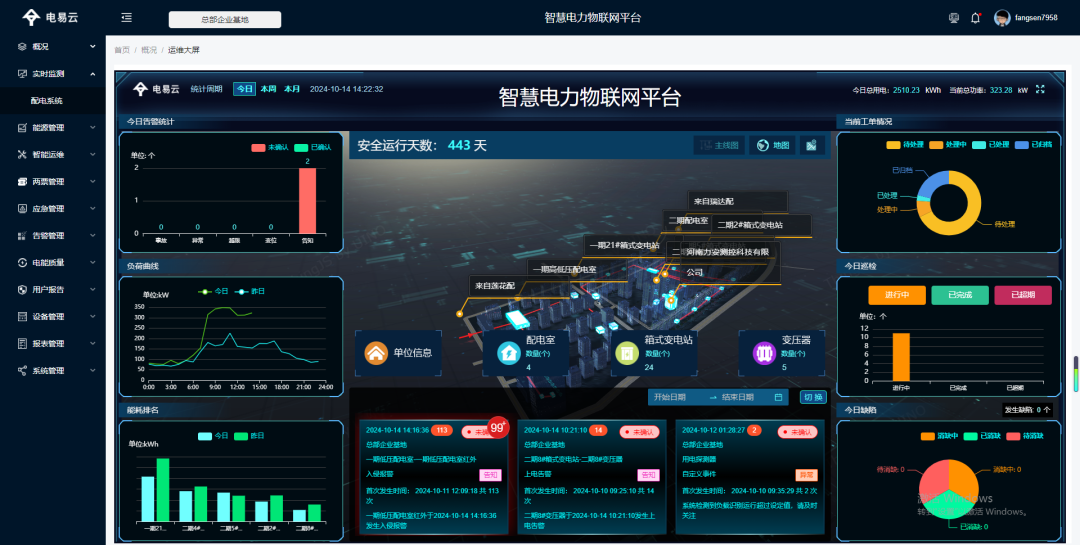The image size is (1080, 545).
Task: Enter fullscreen using the expand icon
Action: (1040, 89)
